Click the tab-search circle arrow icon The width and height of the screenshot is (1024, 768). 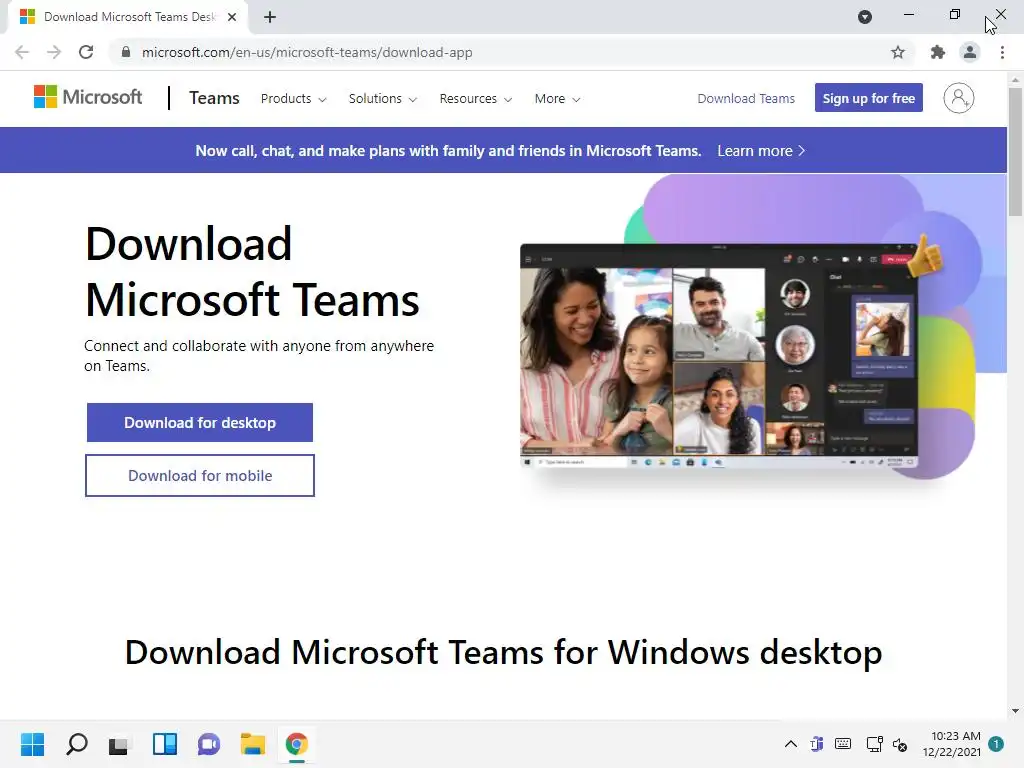tap(865, 17)
